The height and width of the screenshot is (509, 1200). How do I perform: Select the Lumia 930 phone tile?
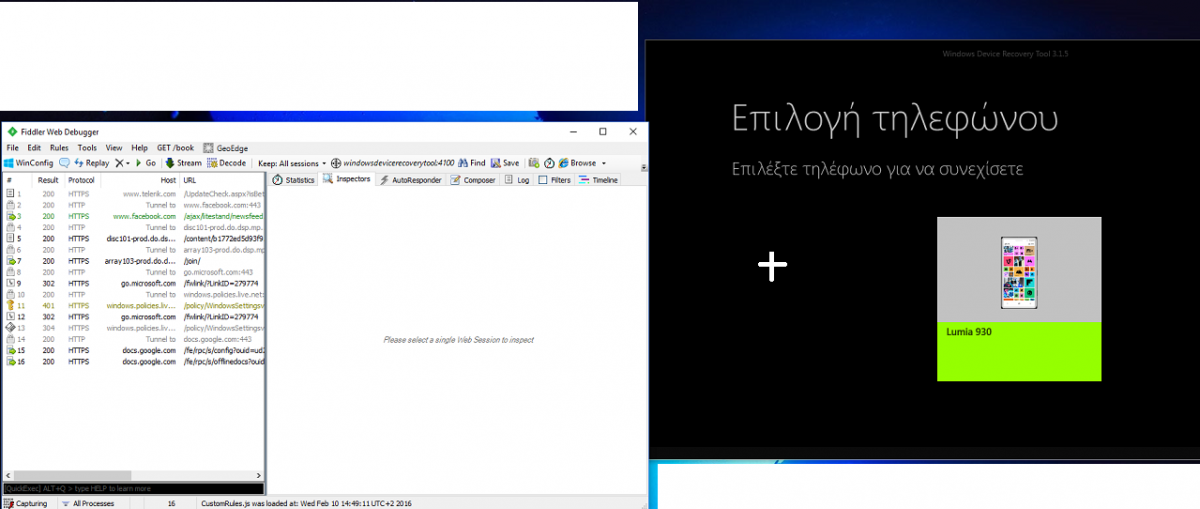(x=1018, y=298)
